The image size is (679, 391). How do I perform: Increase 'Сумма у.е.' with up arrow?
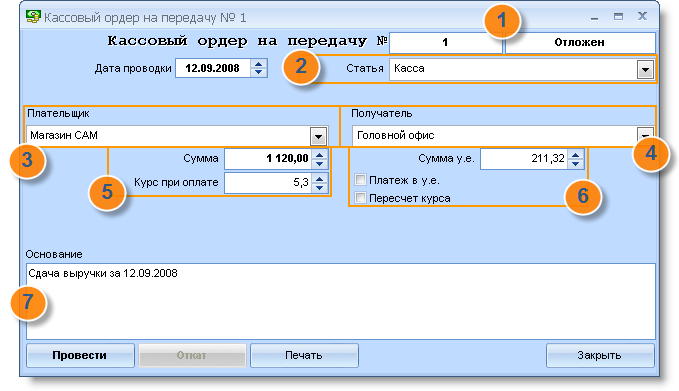[x=576, y=155]
